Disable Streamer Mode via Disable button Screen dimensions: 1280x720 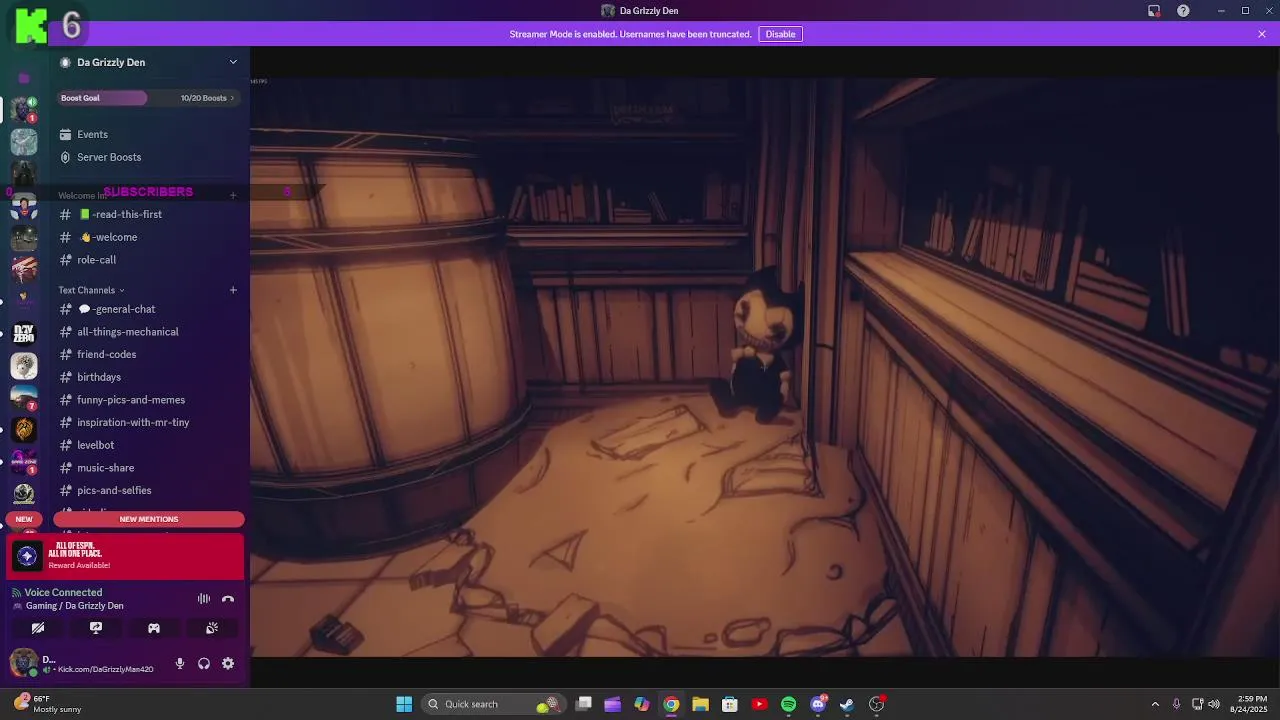(780, 34)
